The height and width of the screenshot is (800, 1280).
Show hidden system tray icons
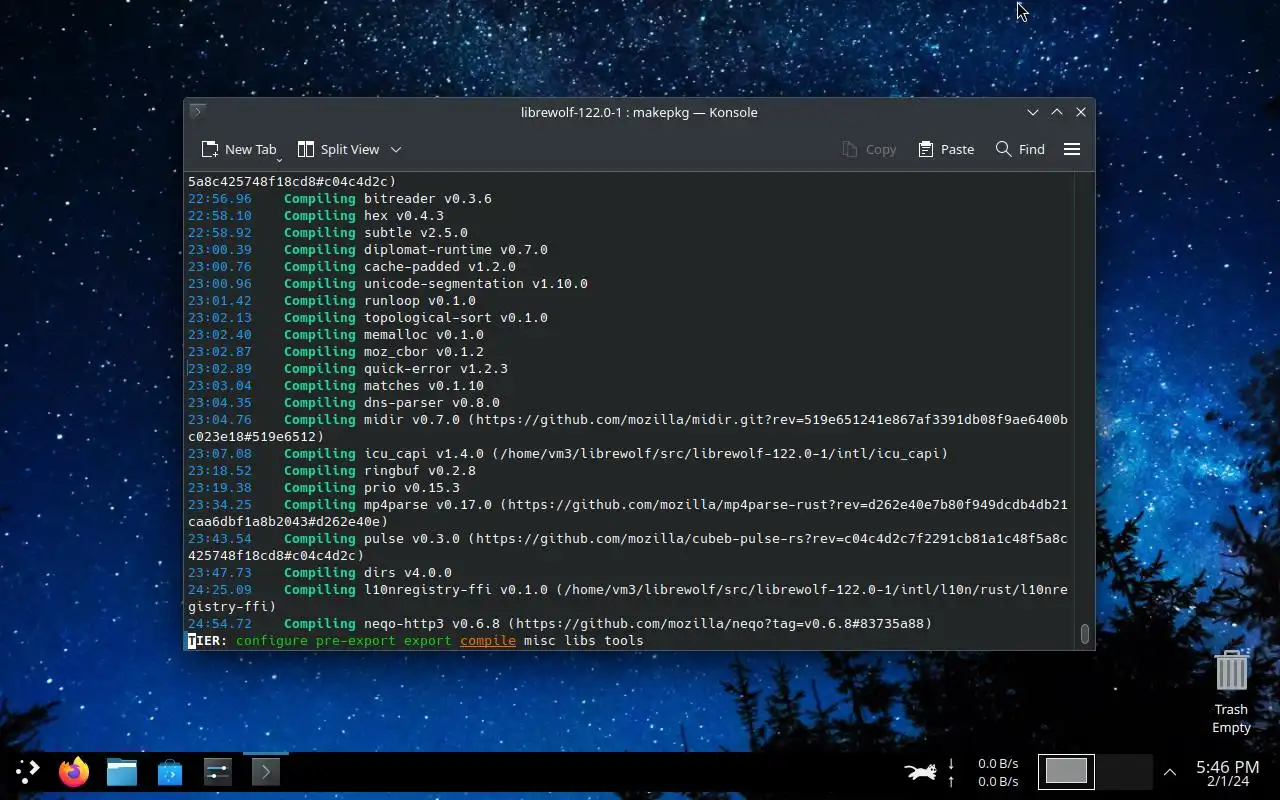click(1170, 772)
